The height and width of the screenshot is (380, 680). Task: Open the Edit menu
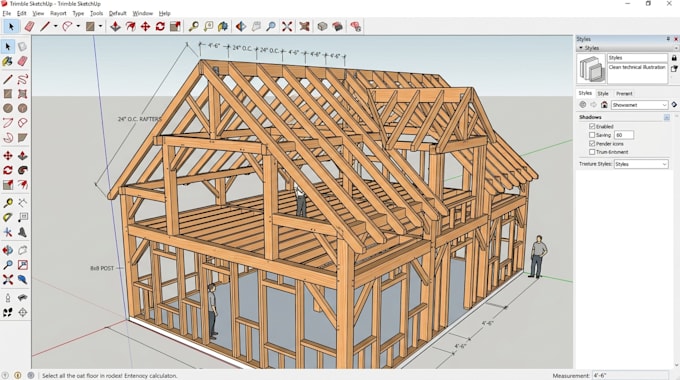(21, 13)
